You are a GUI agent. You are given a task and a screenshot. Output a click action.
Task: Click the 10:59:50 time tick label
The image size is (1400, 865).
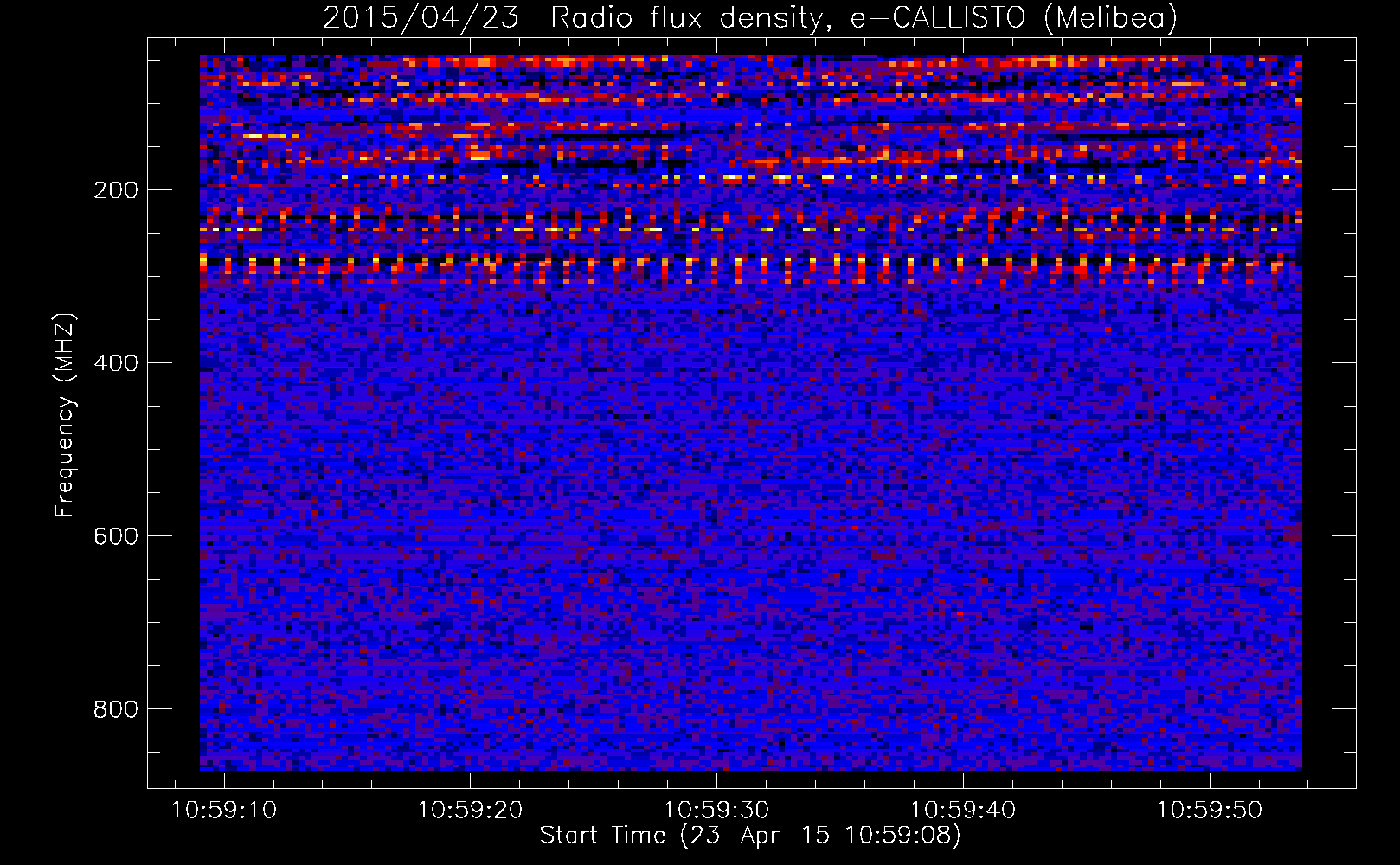click(1210, 811)
